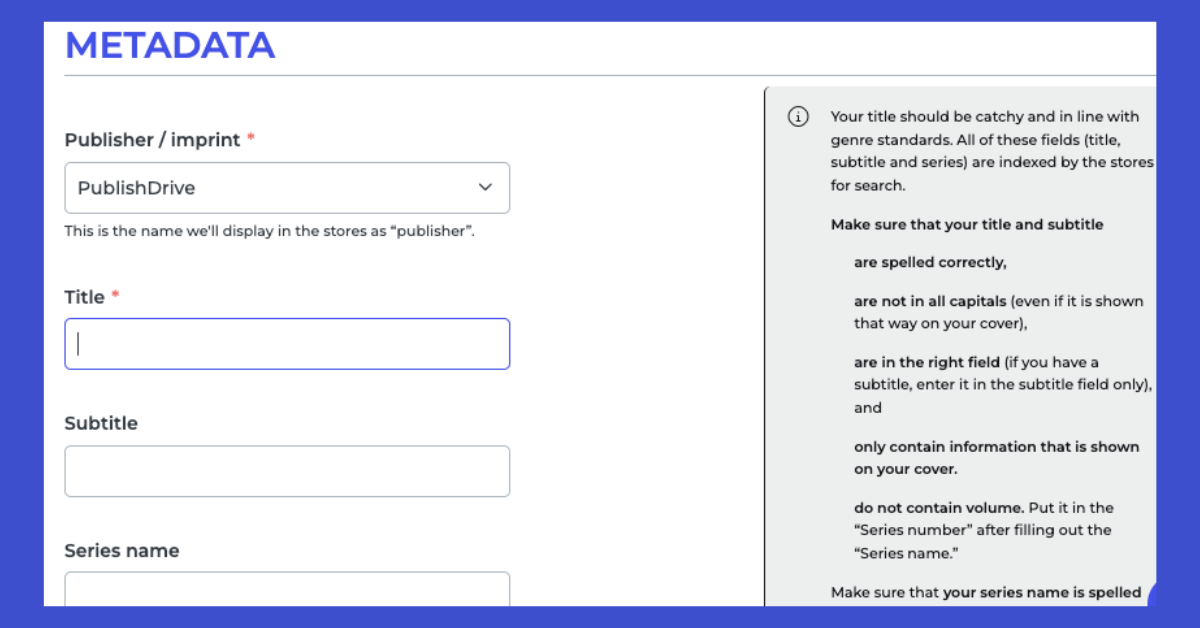The height and width of the screenshot is (628, 1200).
Task: Click the Publisher / imprint field label
Action: click(x=152, y=139)
